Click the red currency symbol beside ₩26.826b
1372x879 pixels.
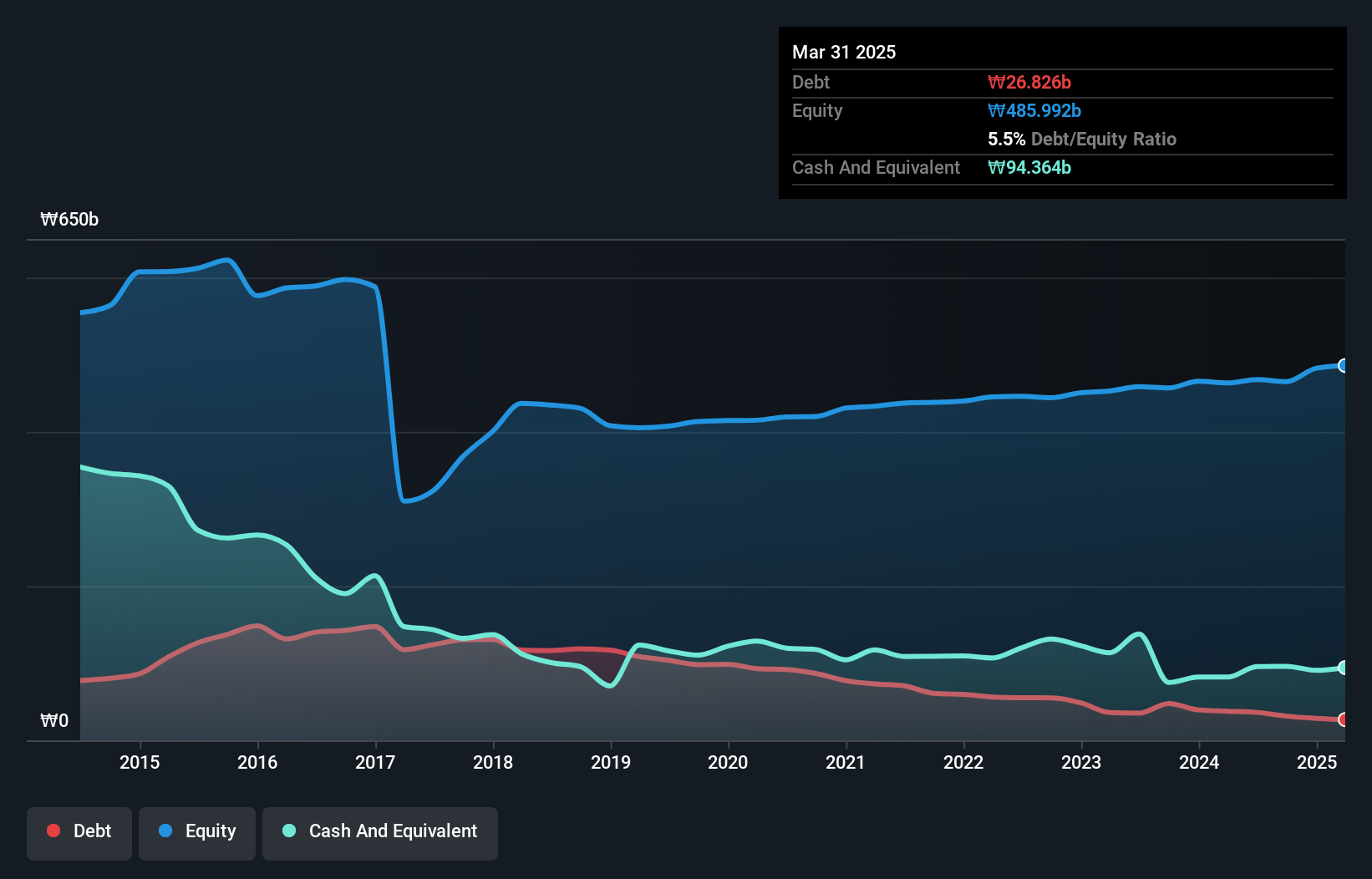[994, 82]
